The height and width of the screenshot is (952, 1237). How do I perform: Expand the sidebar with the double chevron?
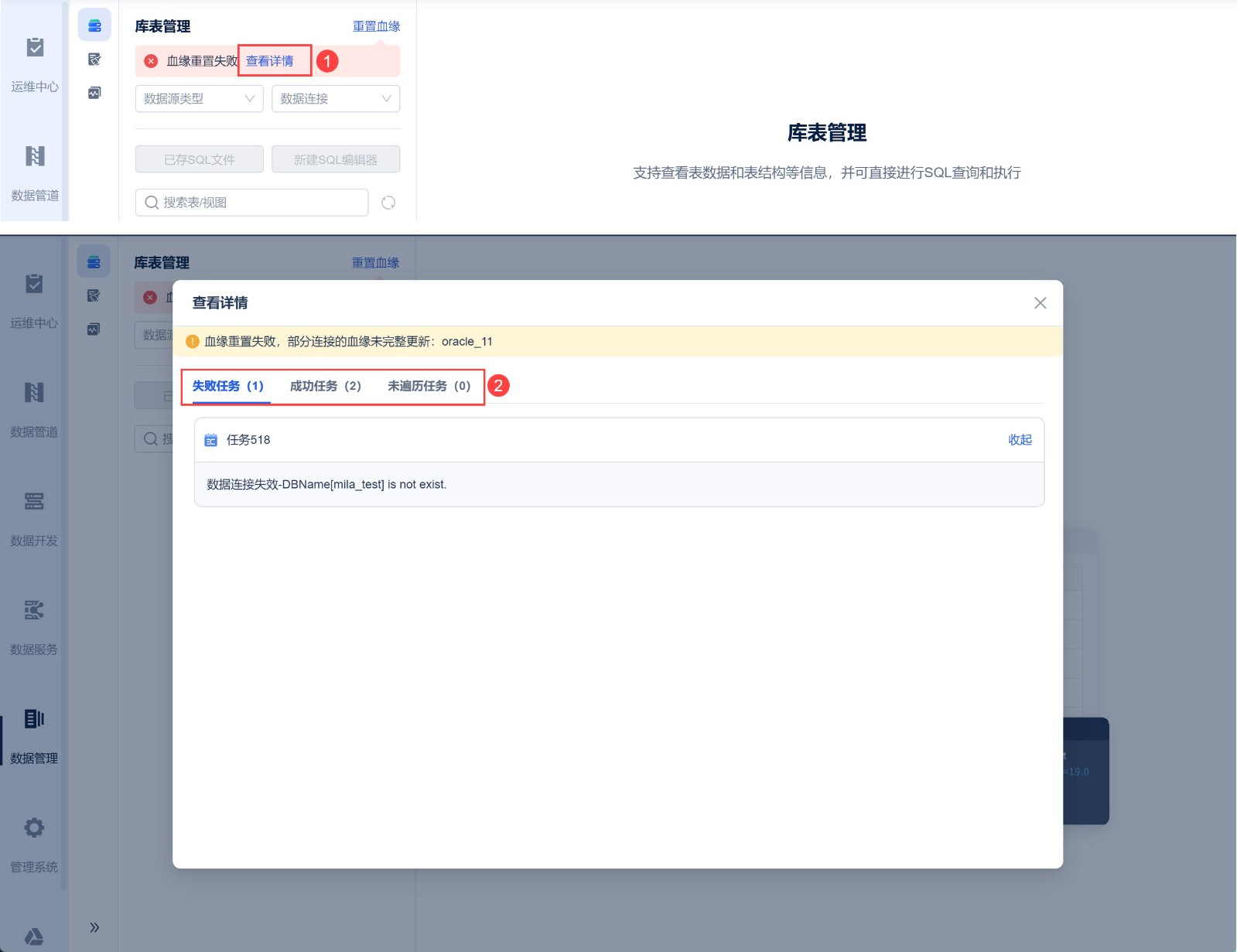point(94,927)
